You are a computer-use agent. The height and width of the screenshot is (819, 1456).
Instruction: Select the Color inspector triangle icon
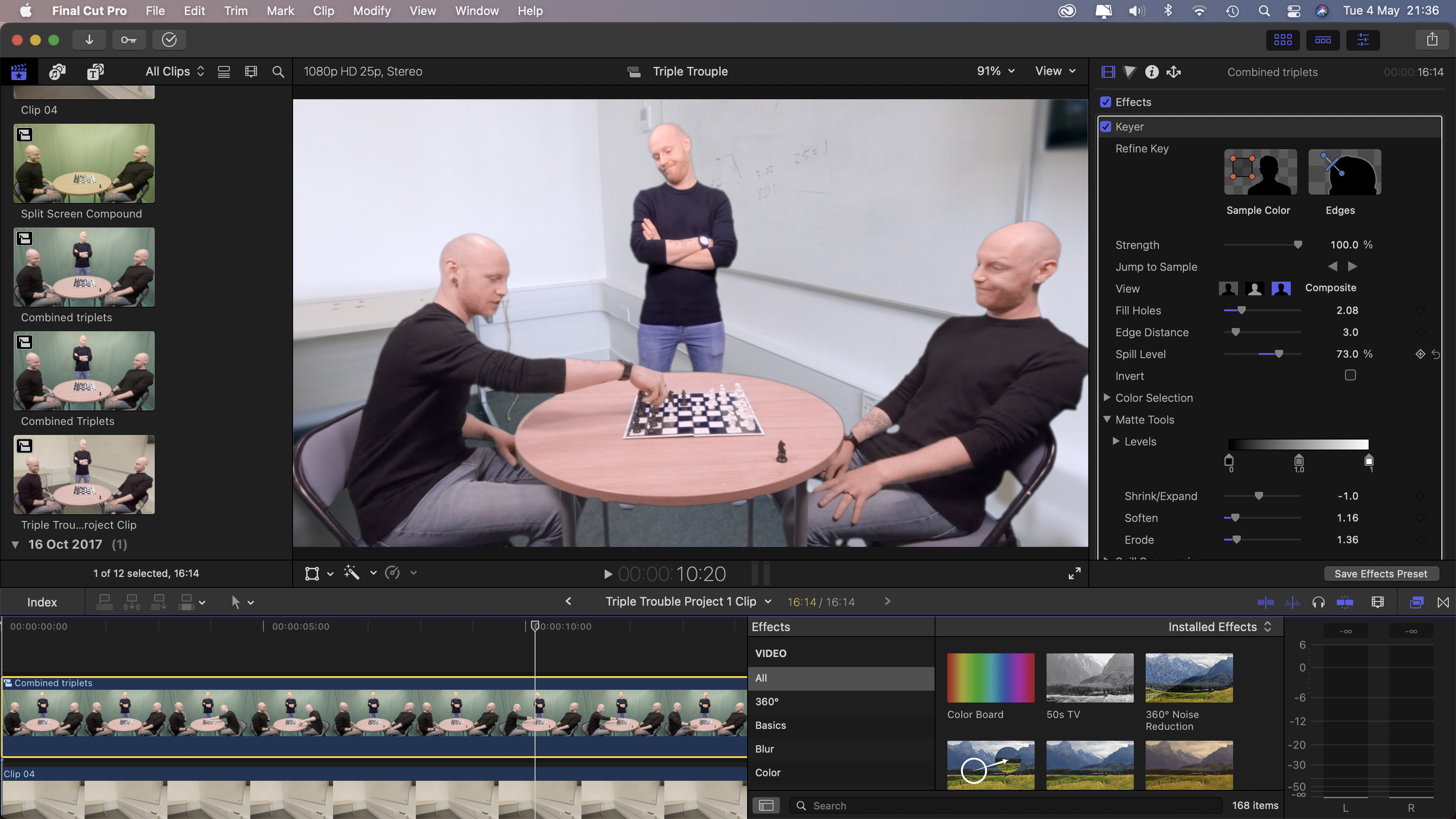(x=1129, y=72)
